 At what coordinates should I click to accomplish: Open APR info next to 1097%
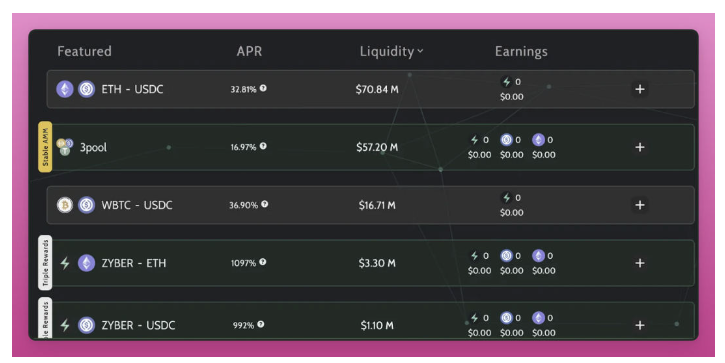262,262
